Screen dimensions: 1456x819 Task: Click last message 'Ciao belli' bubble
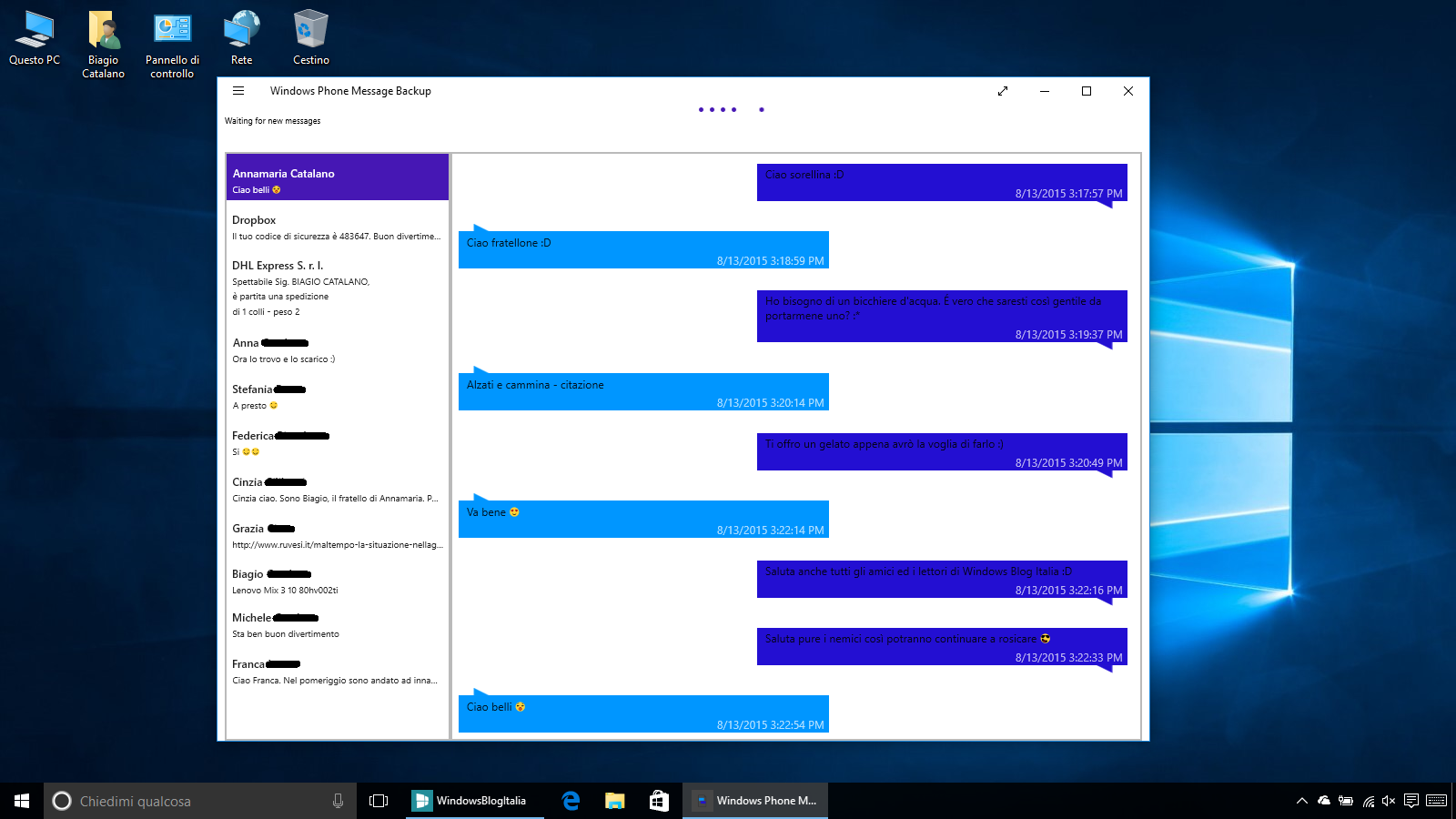click(643, 714)
